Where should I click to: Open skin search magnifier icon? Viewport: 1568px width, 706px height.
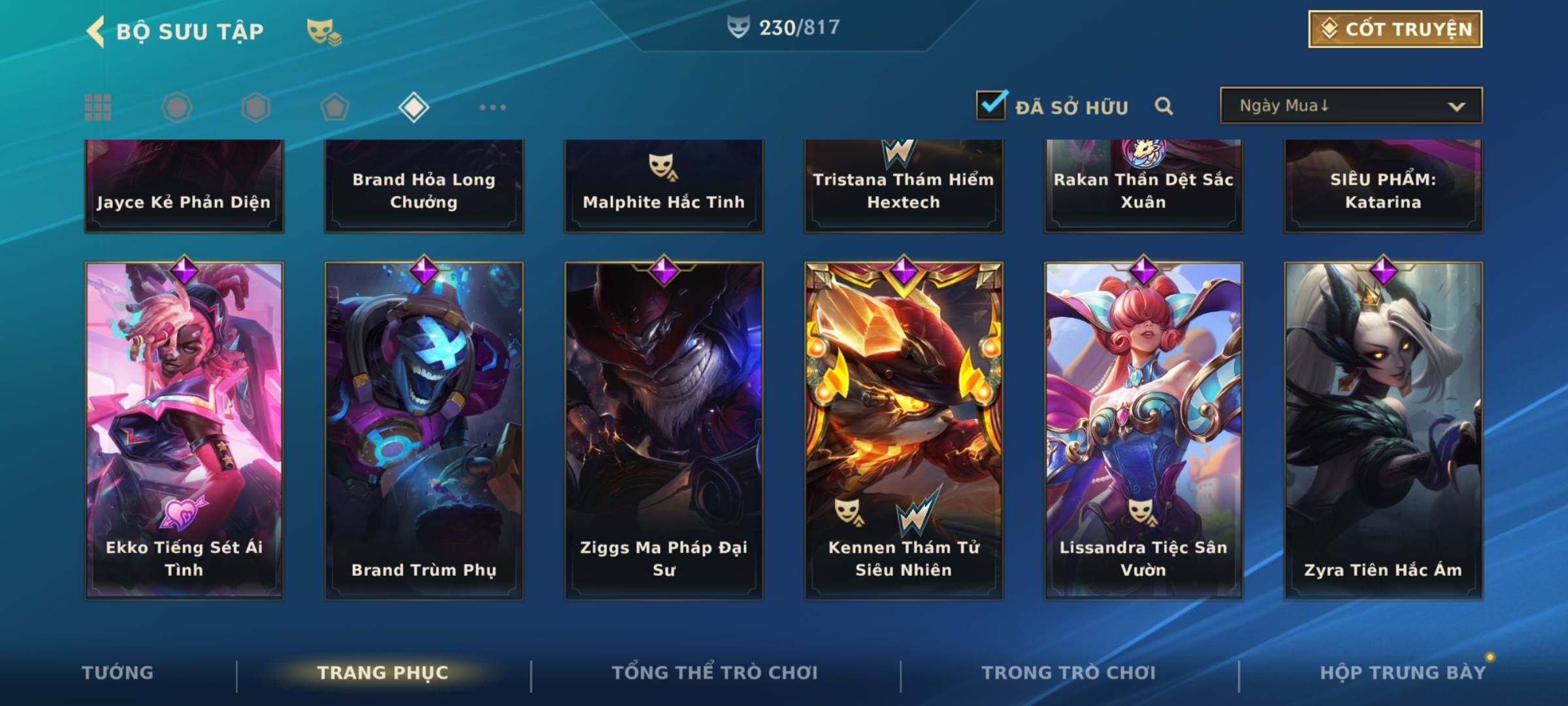point(1164,106)
